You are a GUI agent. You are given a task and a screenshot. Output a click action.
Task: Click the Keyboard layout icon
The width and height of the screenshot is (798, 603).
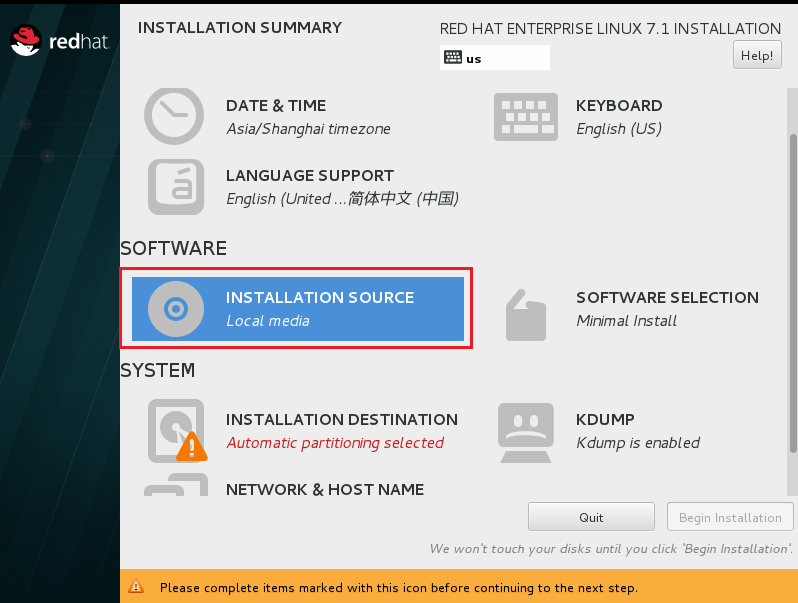click(x=526, y=117)
